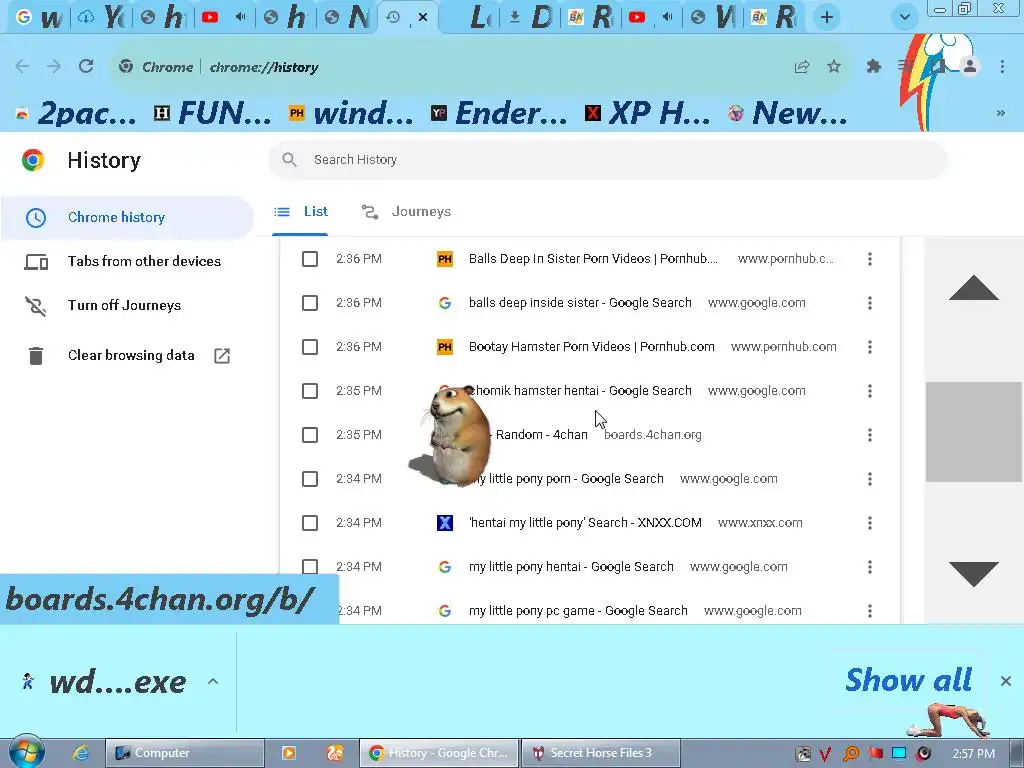Switch to Secret Horse Files 3 in the taskbar
The image size is (1024, 768).
600,753
